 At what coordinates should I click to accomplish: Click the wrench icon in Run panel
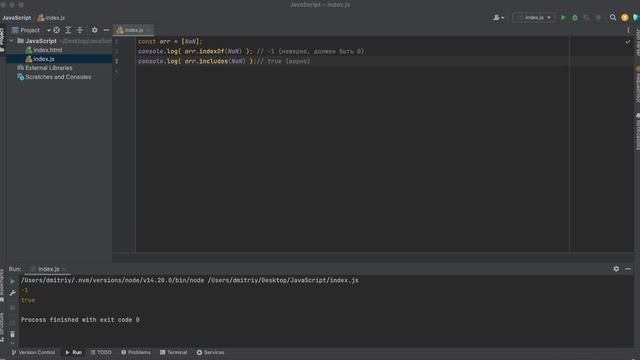(x=12, y=293)
